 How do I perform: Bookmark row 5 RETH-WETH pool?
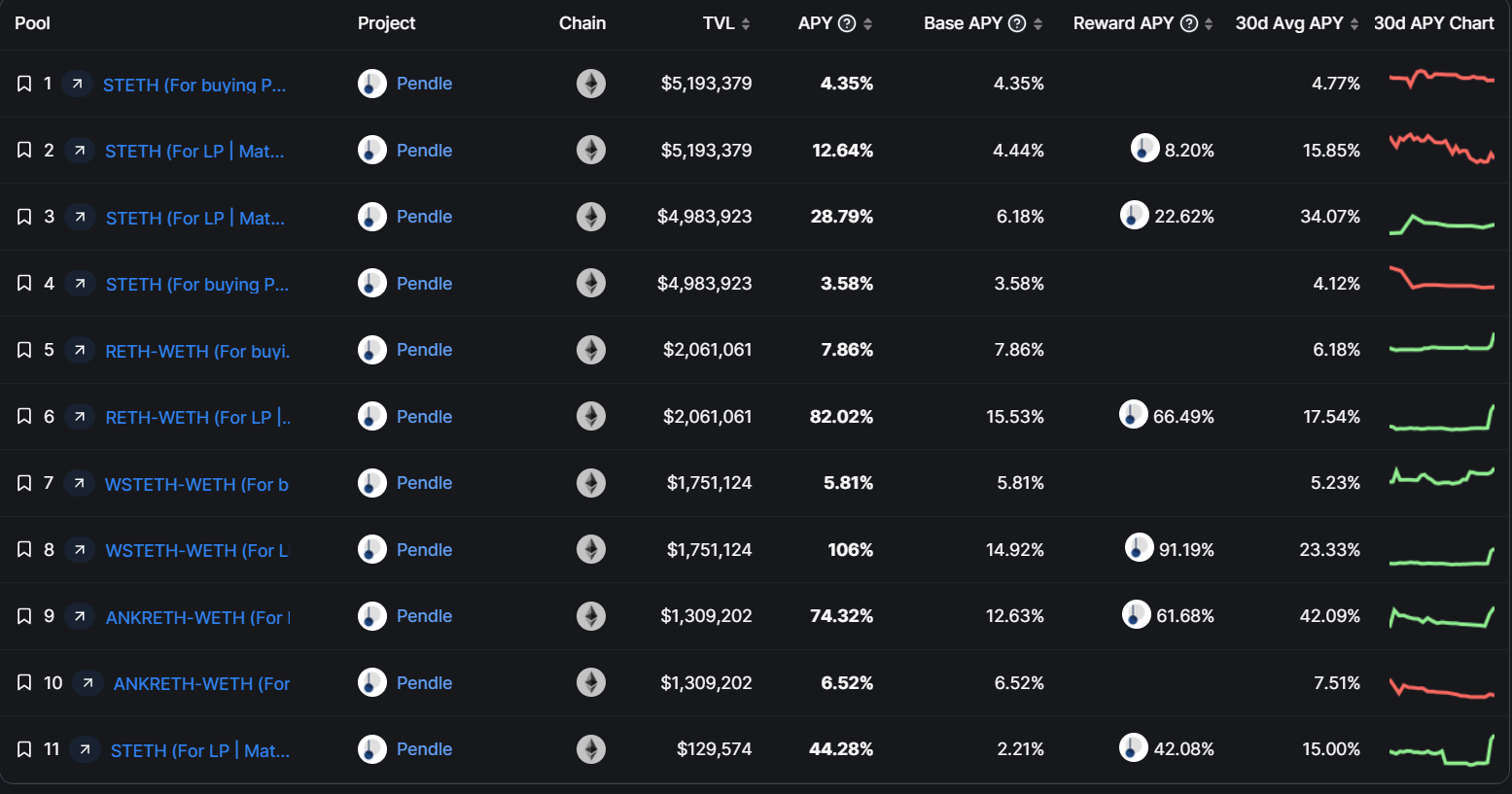[24, 349]
